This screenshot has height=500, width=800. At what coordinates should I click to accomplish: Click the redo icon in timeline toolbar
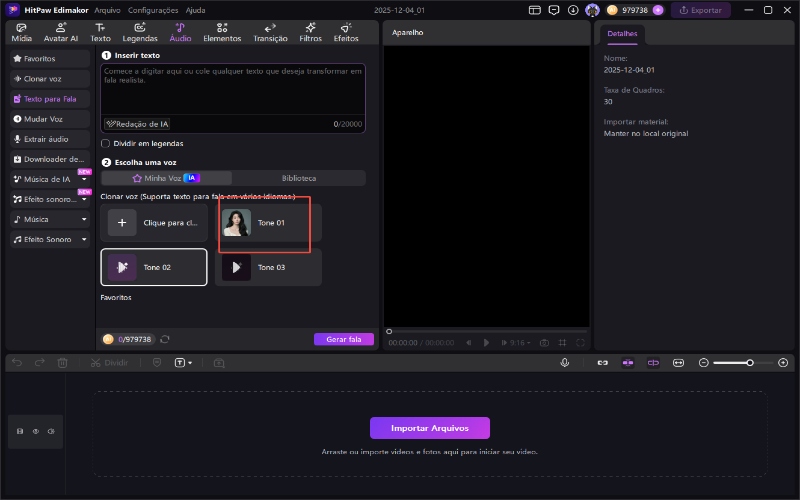tap(40, 363)
